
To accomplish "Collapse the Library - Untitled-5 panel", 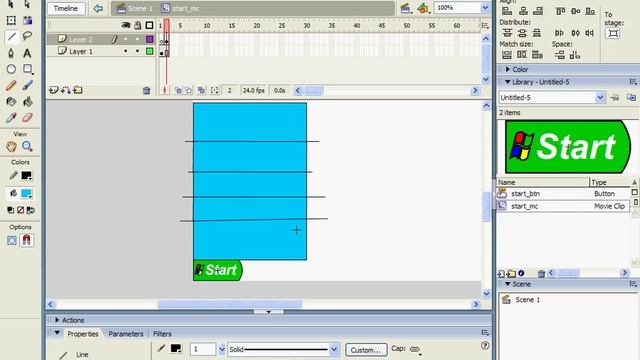I will pyautogui.click(x=507, y=82).
